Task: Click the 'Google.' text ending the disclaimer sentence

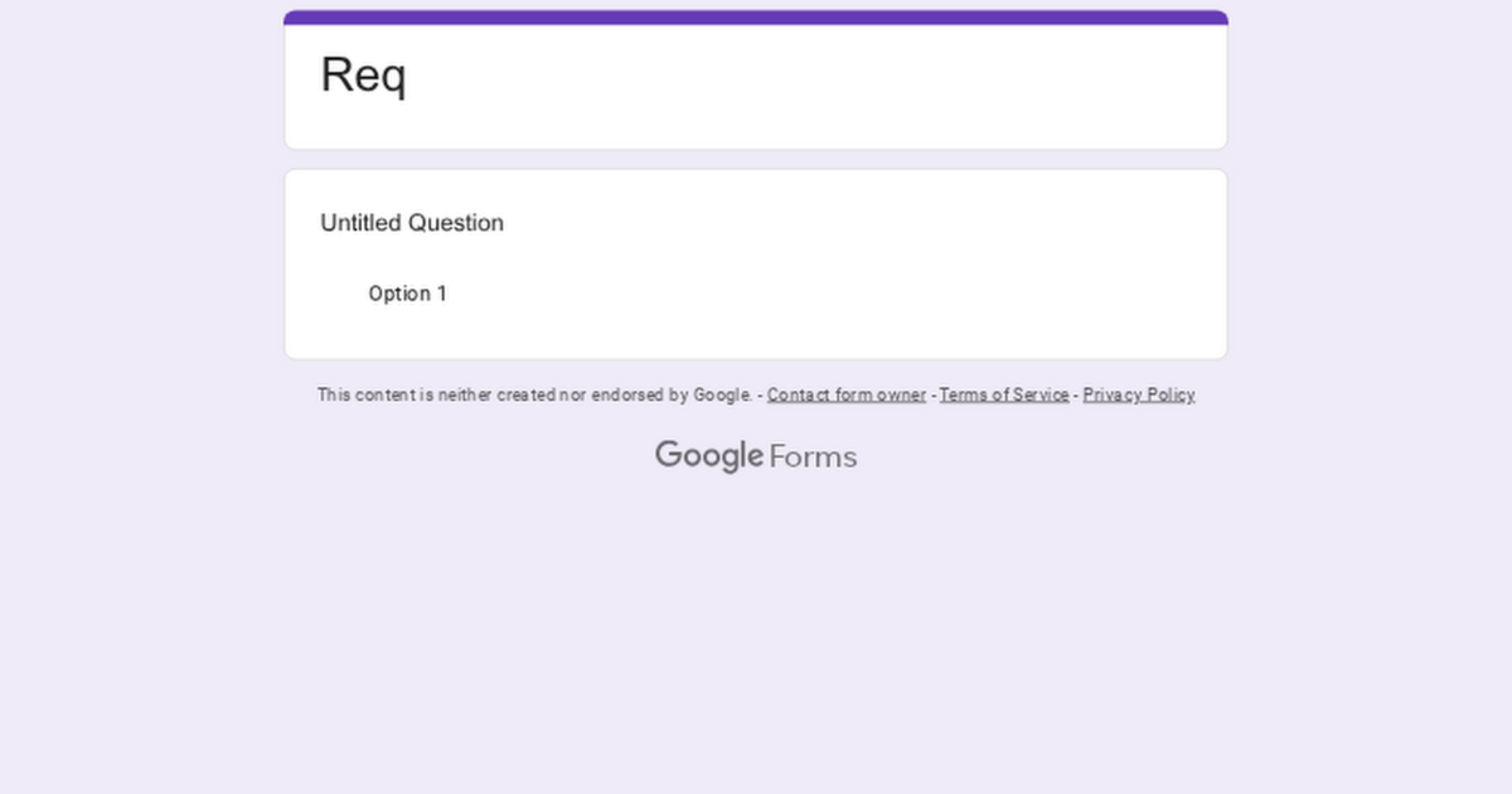Action: tap(722, 395)
